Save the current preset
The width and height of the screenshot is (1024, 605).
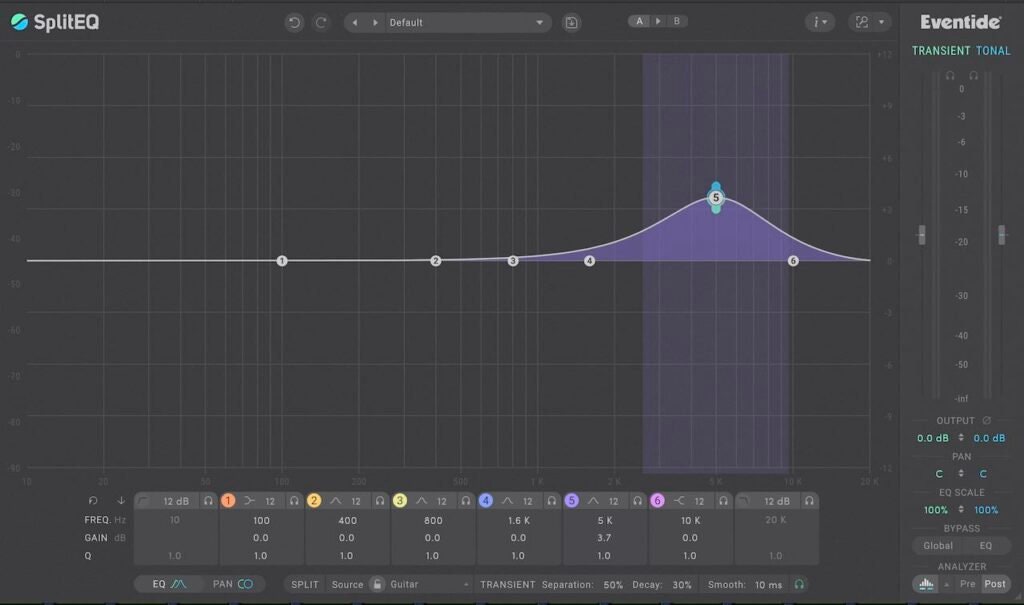571,22
